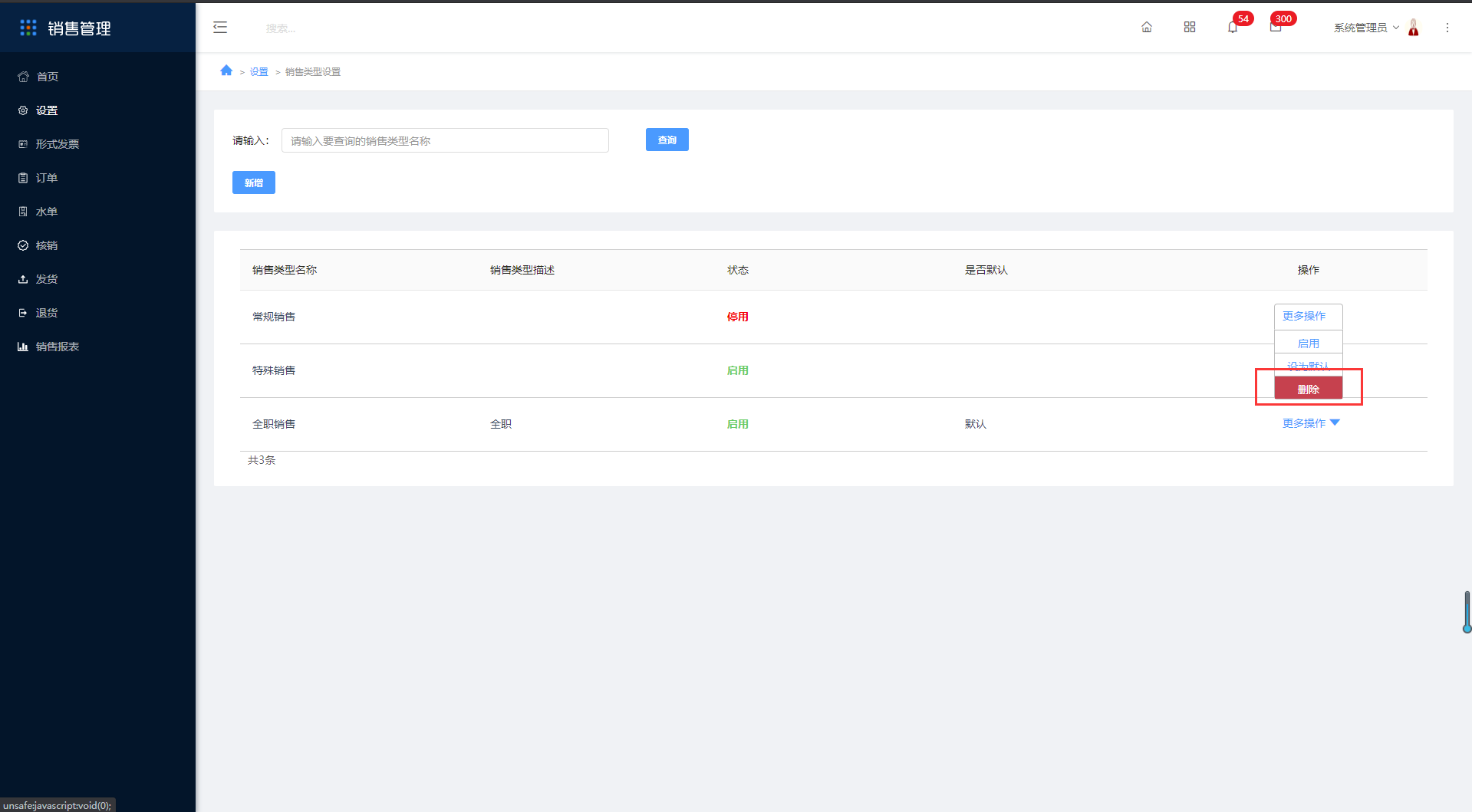Click the 是否默认 column header
Screen dimensions: 1472x812
pyautogui.click(x=986, y=270)
